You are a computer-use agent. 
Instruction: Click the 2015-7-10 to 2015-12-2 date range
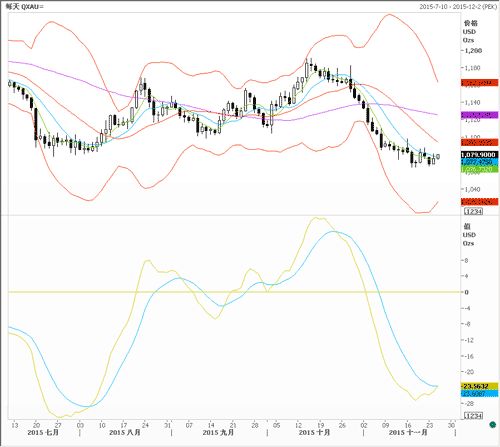click(458, 6)
